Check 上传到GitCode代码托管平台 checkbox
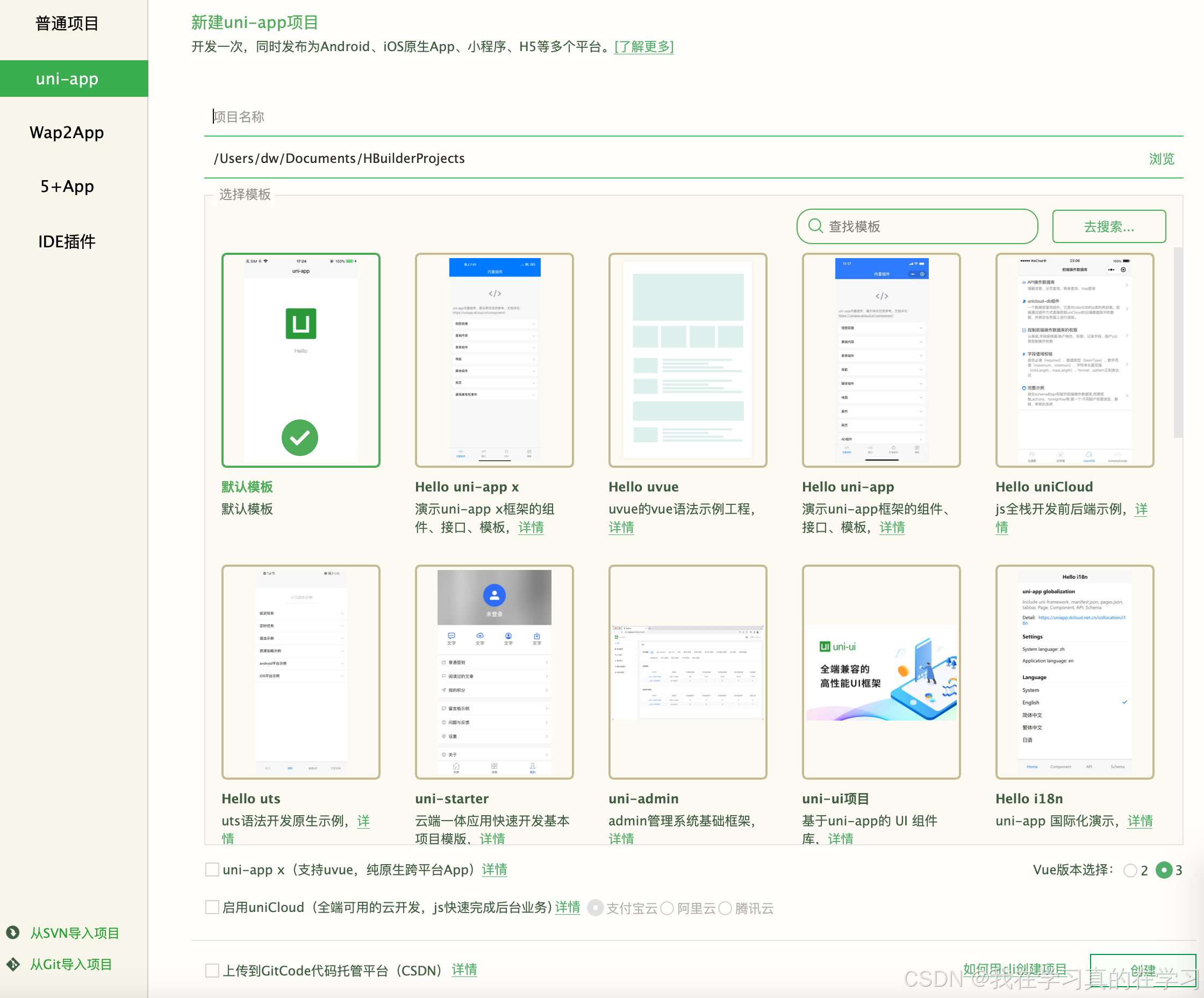Viewport: 1204px width, 998px height. (x=212, y=970)
